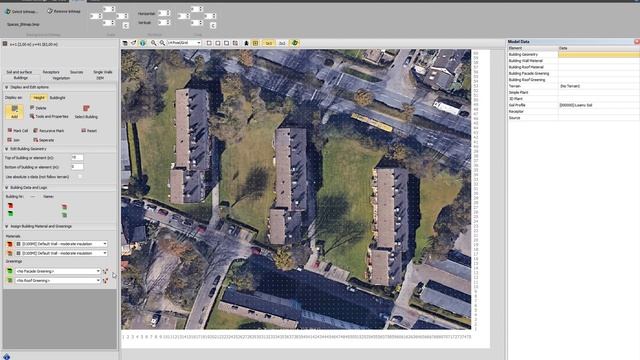Viewport: 640px width, 360px height.
Task: Toggle display as Height
Action: tap(39, 98)
